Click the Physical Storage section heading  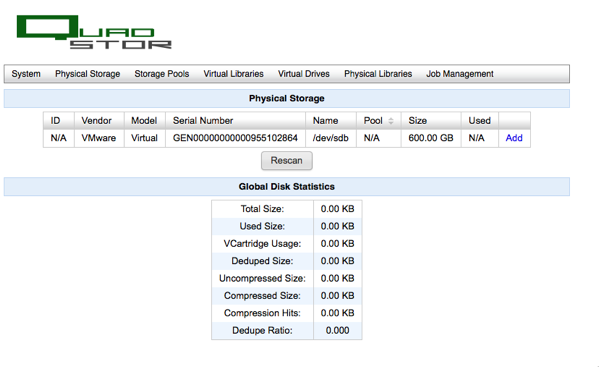pos(287,99)
